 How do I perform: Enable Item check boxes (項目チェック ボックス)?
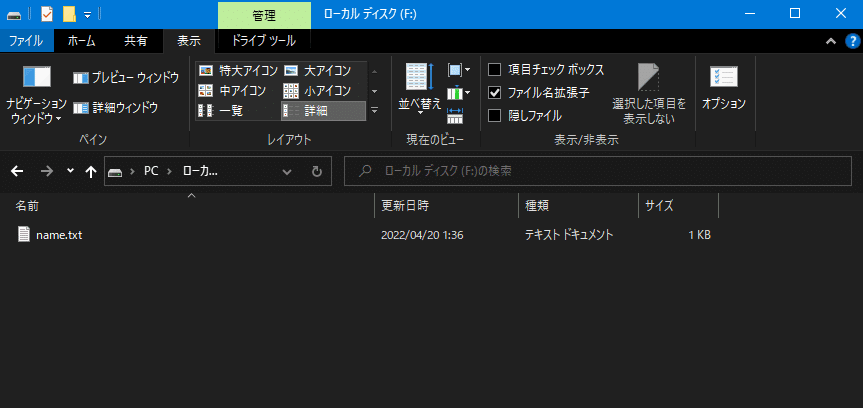click(x=495, y=70)
